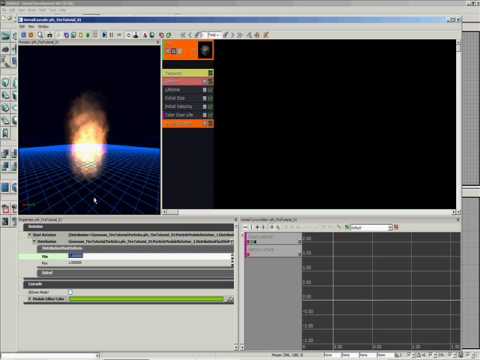Screen dimensions: 480x360
Task: Click the red icon right of Default dropdown
Action: click(x=396, y=227)
